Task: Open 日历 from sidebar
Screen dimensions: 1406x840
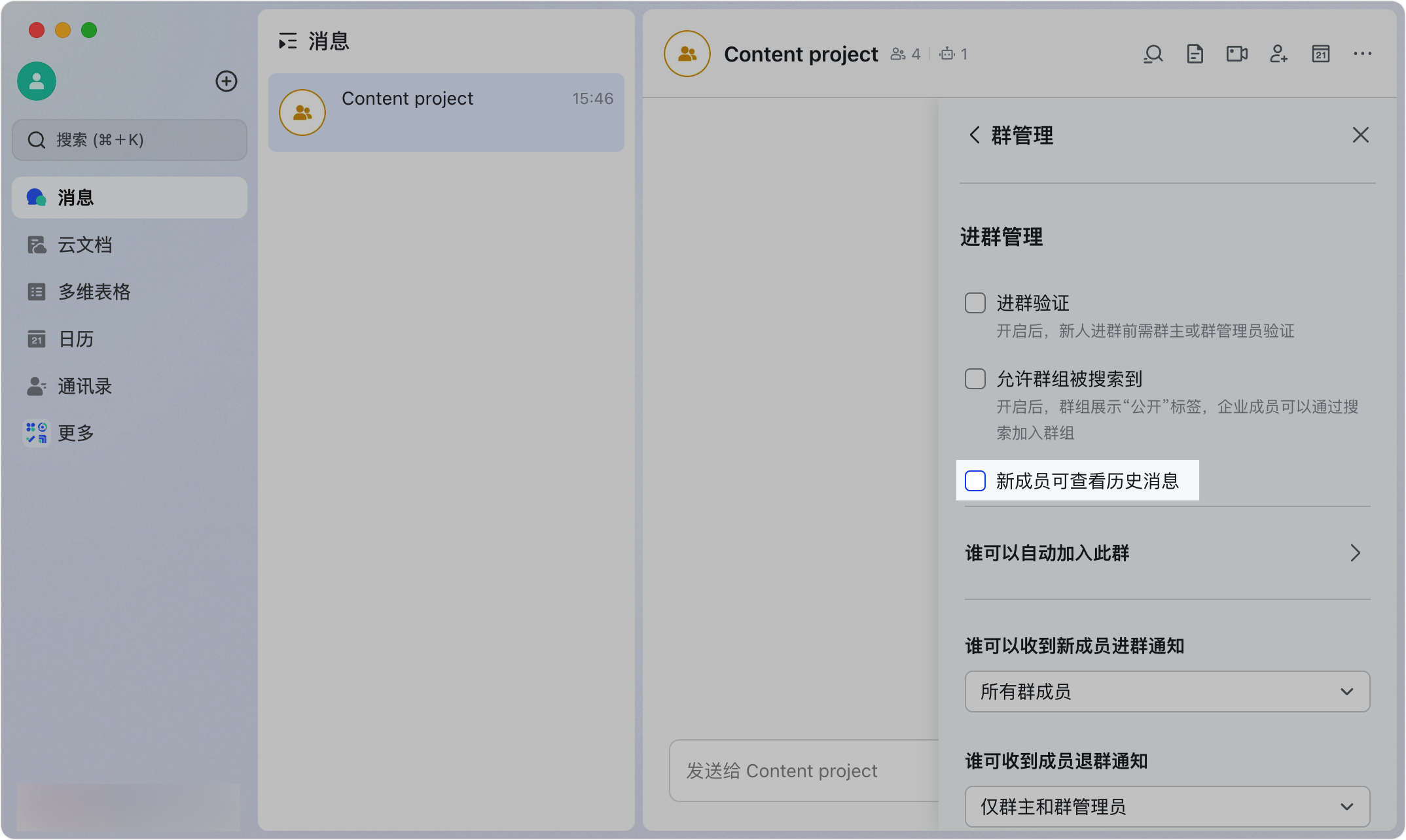Action: 75,339
